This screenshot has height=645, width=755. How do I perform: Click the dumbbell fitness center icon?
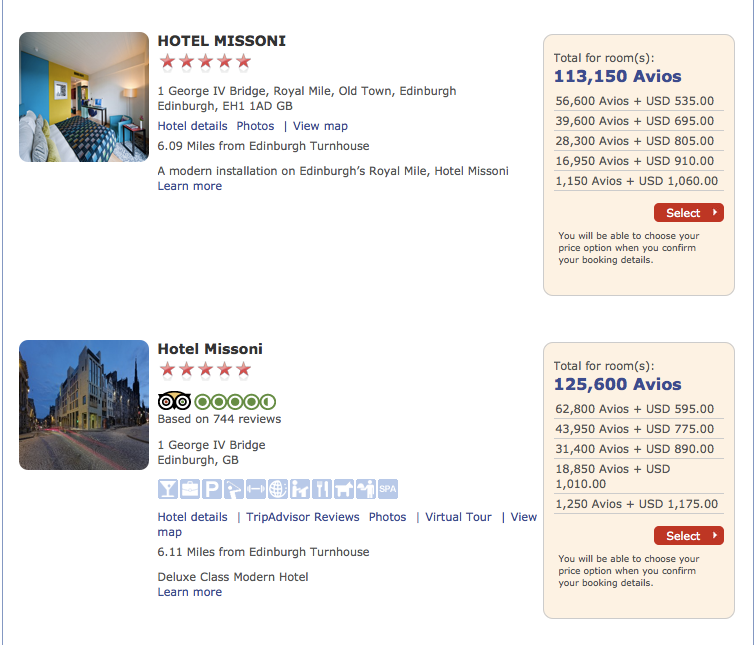256,489
